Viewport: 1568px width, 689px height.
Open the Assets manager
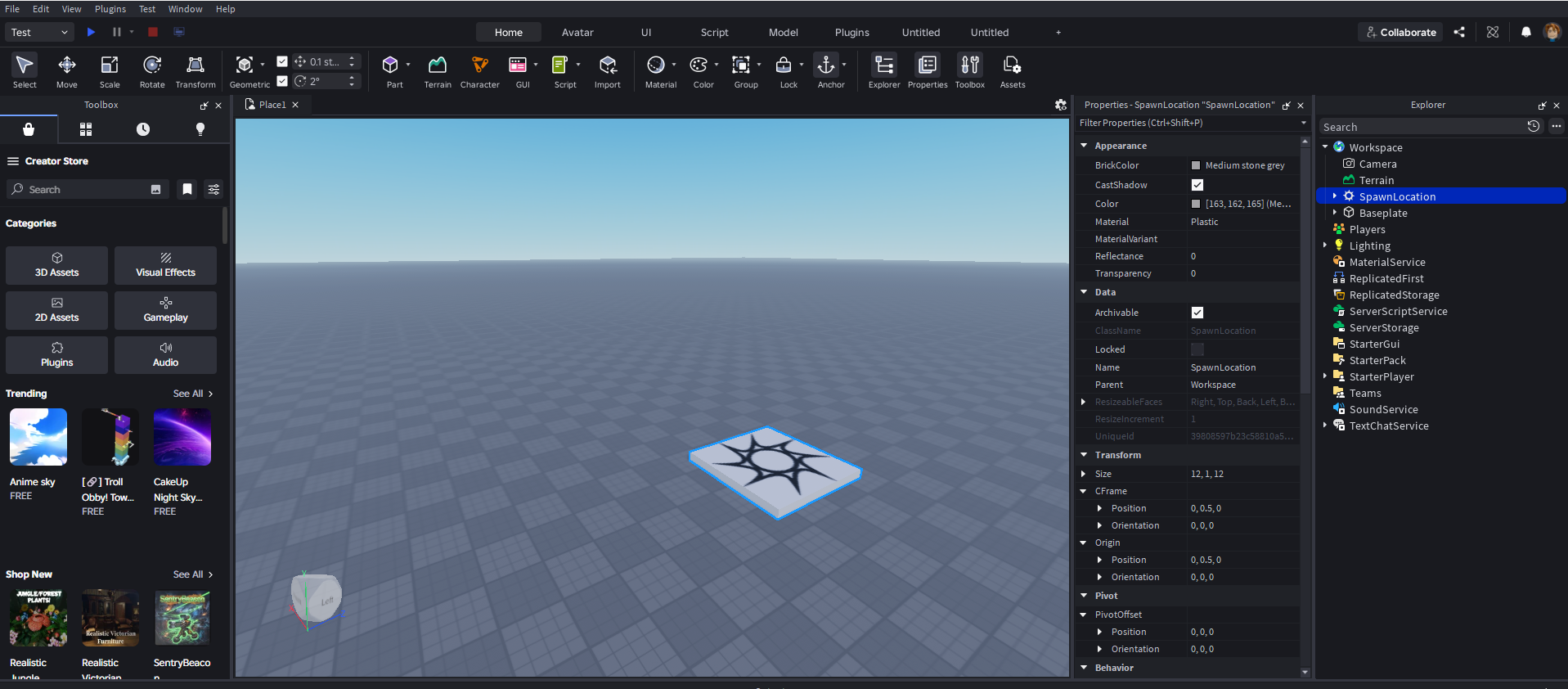click(1013, 71)
